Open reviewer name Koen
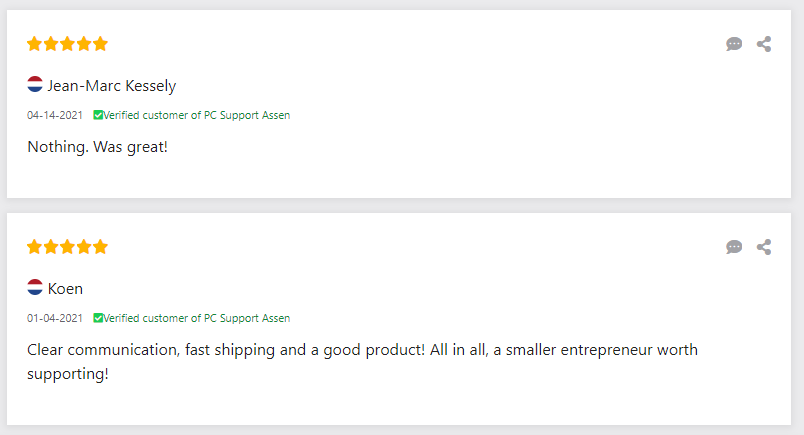804x435 pixels. [65, 289]
